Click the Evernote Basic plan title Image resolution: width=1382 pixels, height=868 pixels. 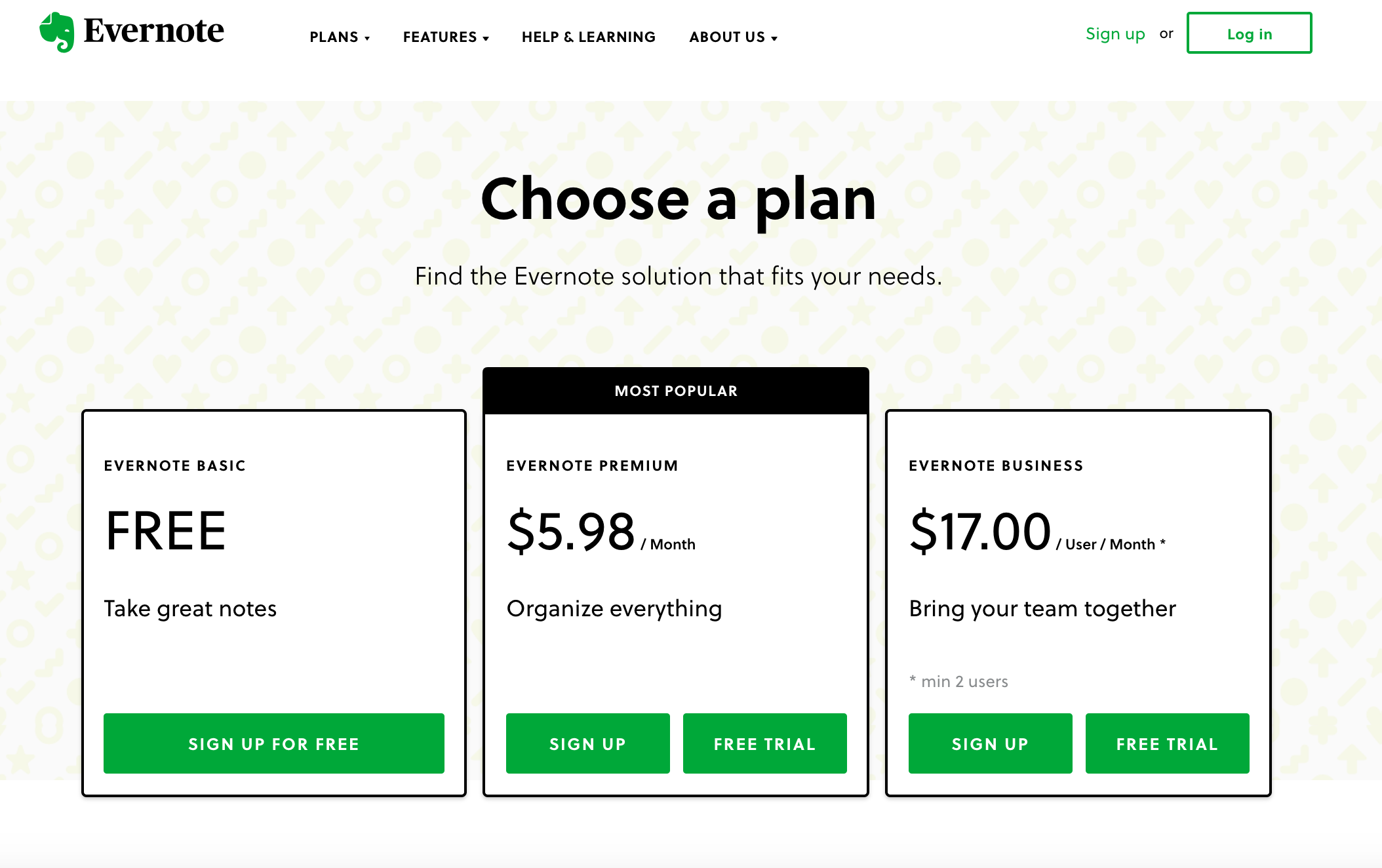175,465
